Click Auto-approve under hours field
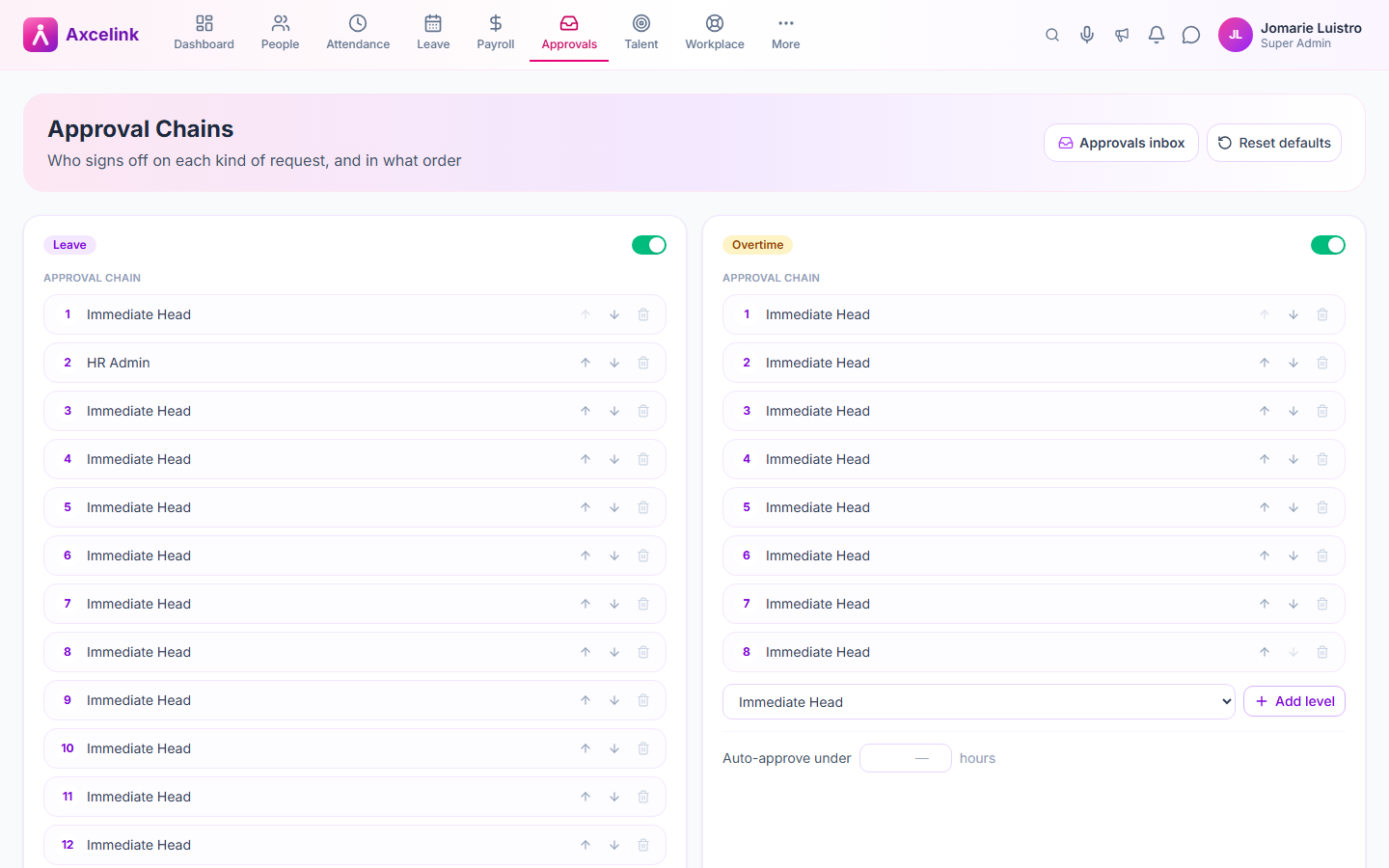Image resolution: width=1389 pixels, height=868 pixels. 906,758
